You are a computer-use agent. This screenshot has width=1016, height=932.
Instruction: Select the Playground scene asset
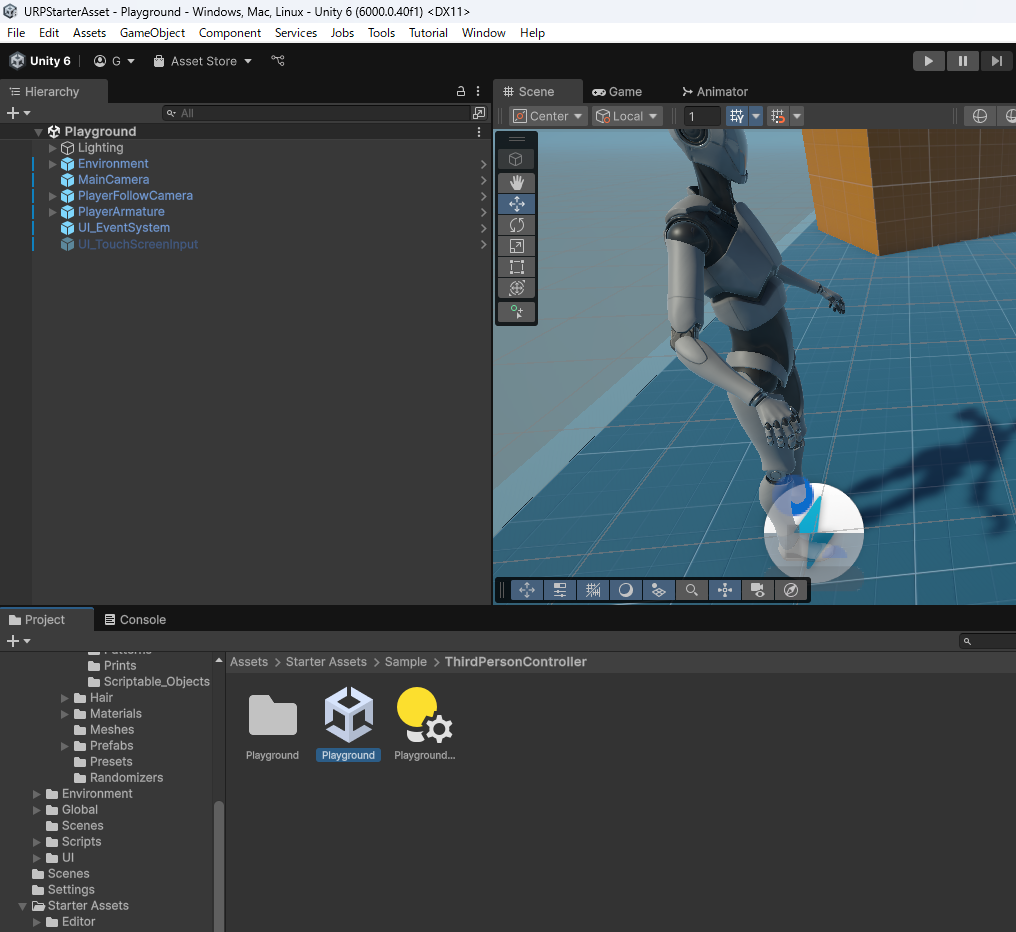point(349,725)
